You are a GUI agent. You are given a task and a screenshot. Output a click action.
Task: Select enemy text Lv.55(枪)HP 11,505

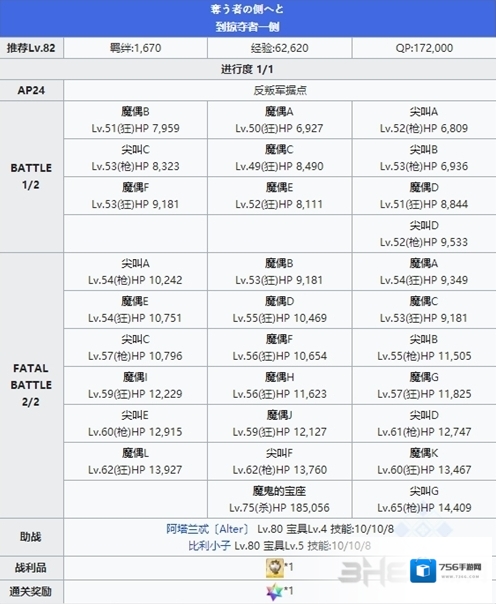click(424, 356)
